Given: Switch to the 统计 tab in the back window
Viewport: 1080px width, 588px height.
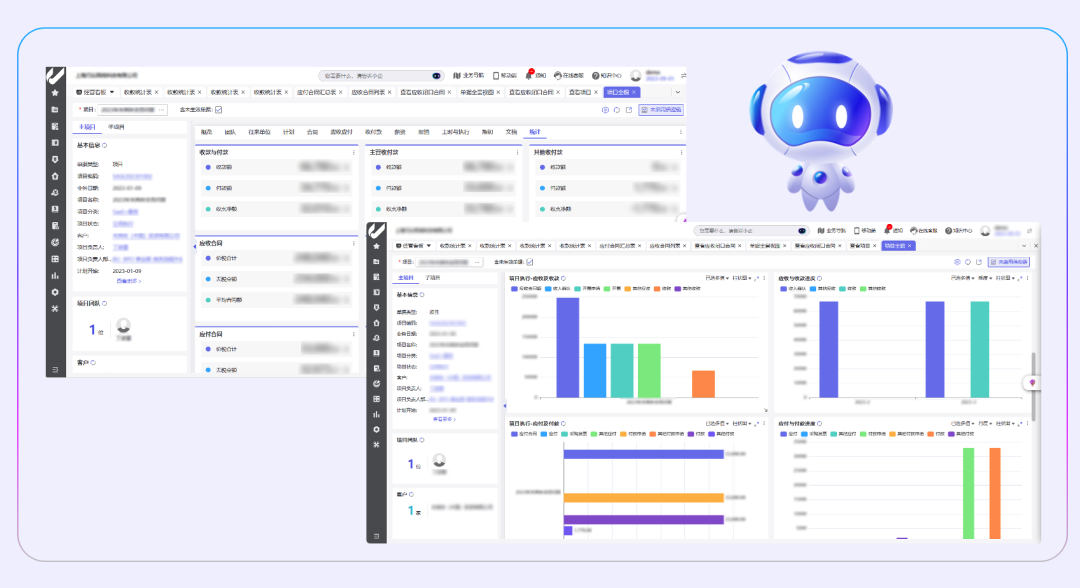Looking at the screenshot, I should click(x=534, y=131).
